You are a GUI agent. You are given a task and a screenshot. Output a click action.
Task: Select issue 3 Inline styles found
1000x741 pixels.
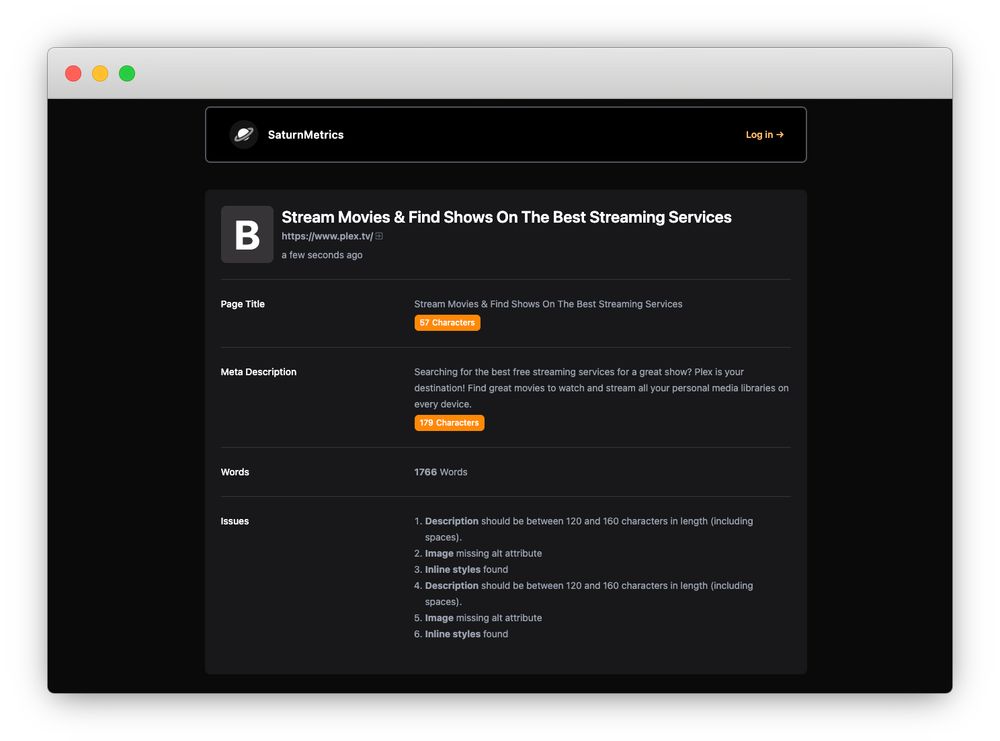(x=461, y=569)
